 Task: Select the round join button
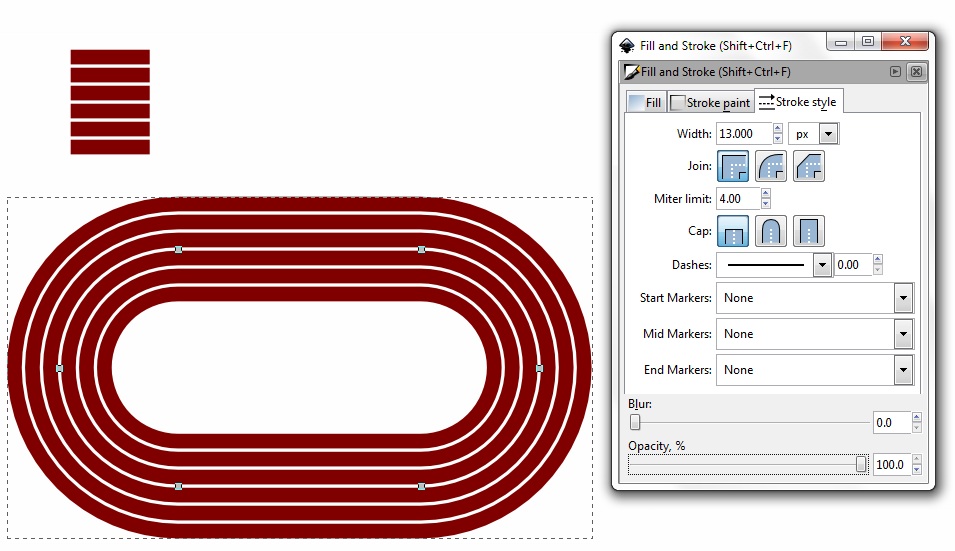coord(770,166)
